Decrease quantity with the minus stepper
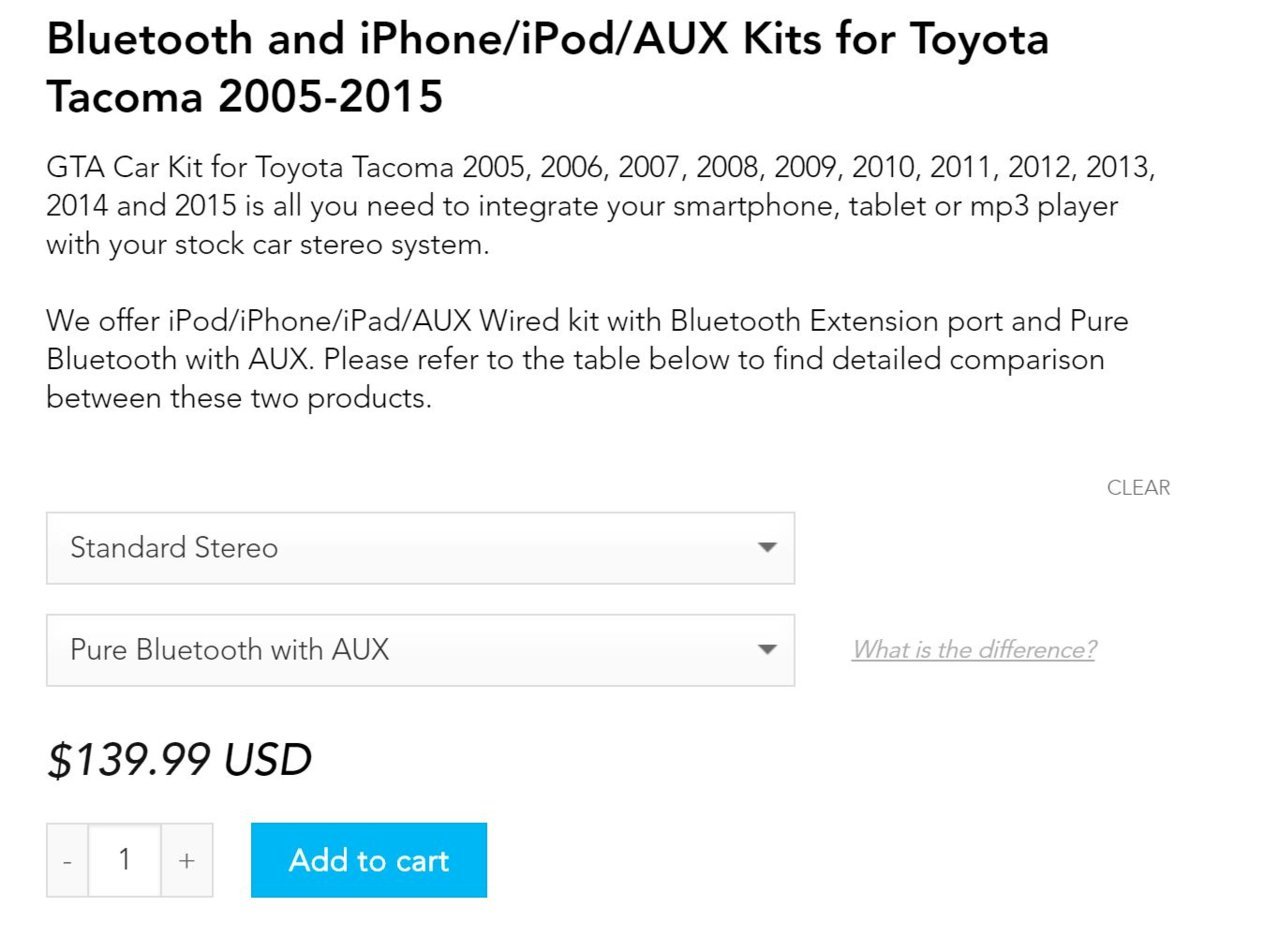Image resolution: width=1279 pixels, height=952 pixels. click(x=67, y=859)
